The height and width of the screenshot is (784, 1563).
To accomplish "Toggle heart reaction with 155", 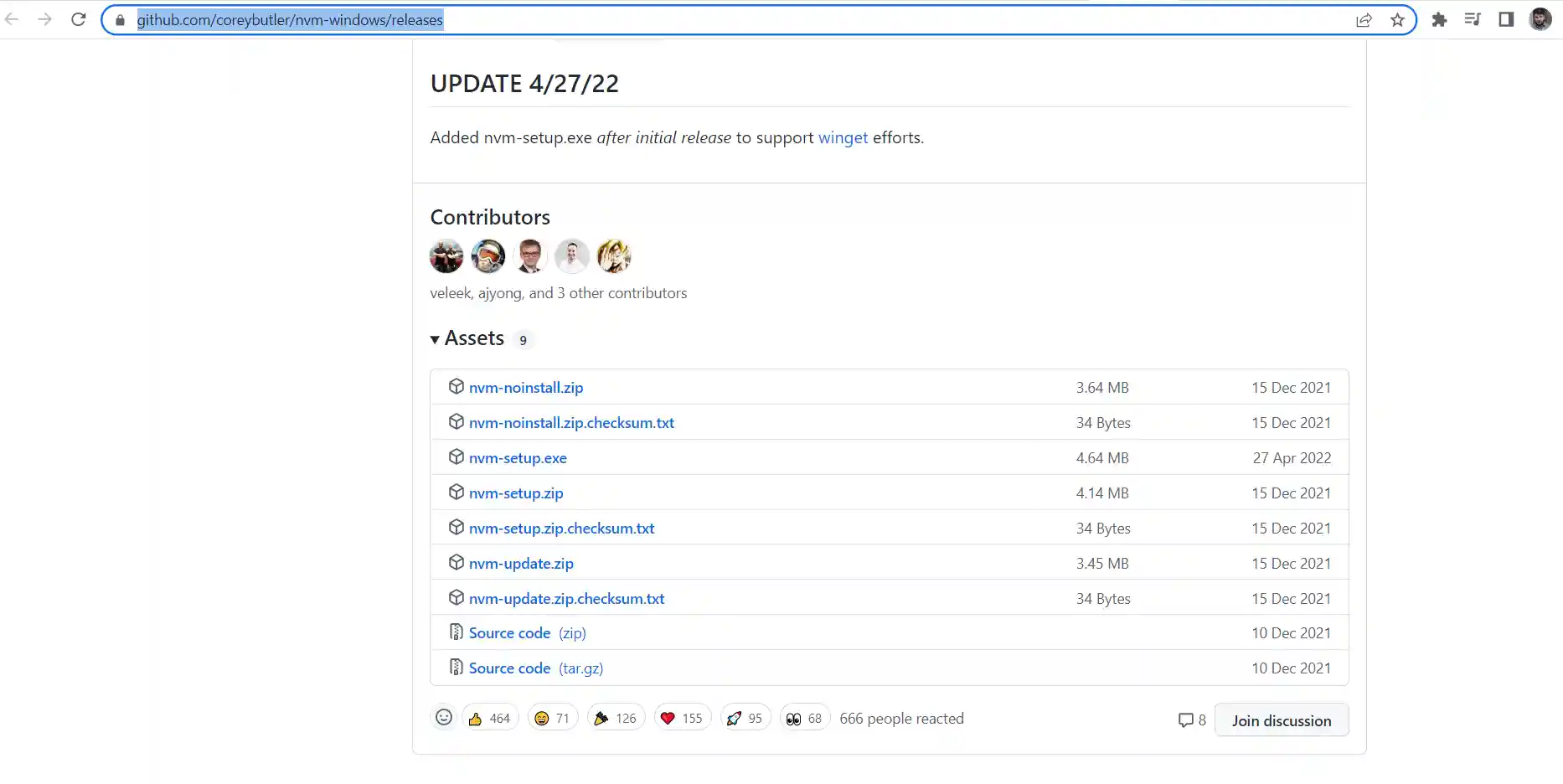I will pos(683,718).
